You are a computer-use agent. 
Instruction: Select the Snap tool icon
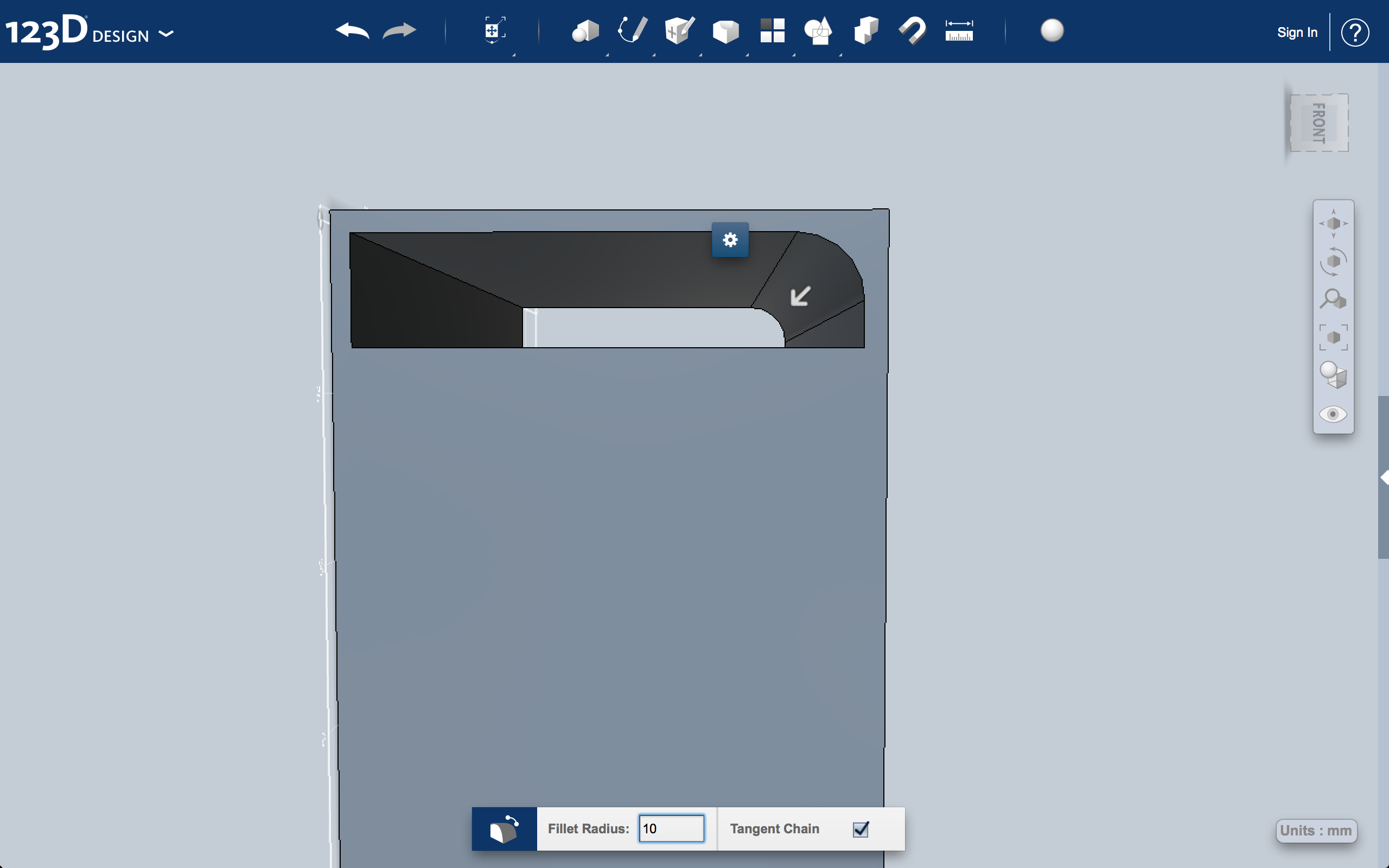click(x=911, y=31)
